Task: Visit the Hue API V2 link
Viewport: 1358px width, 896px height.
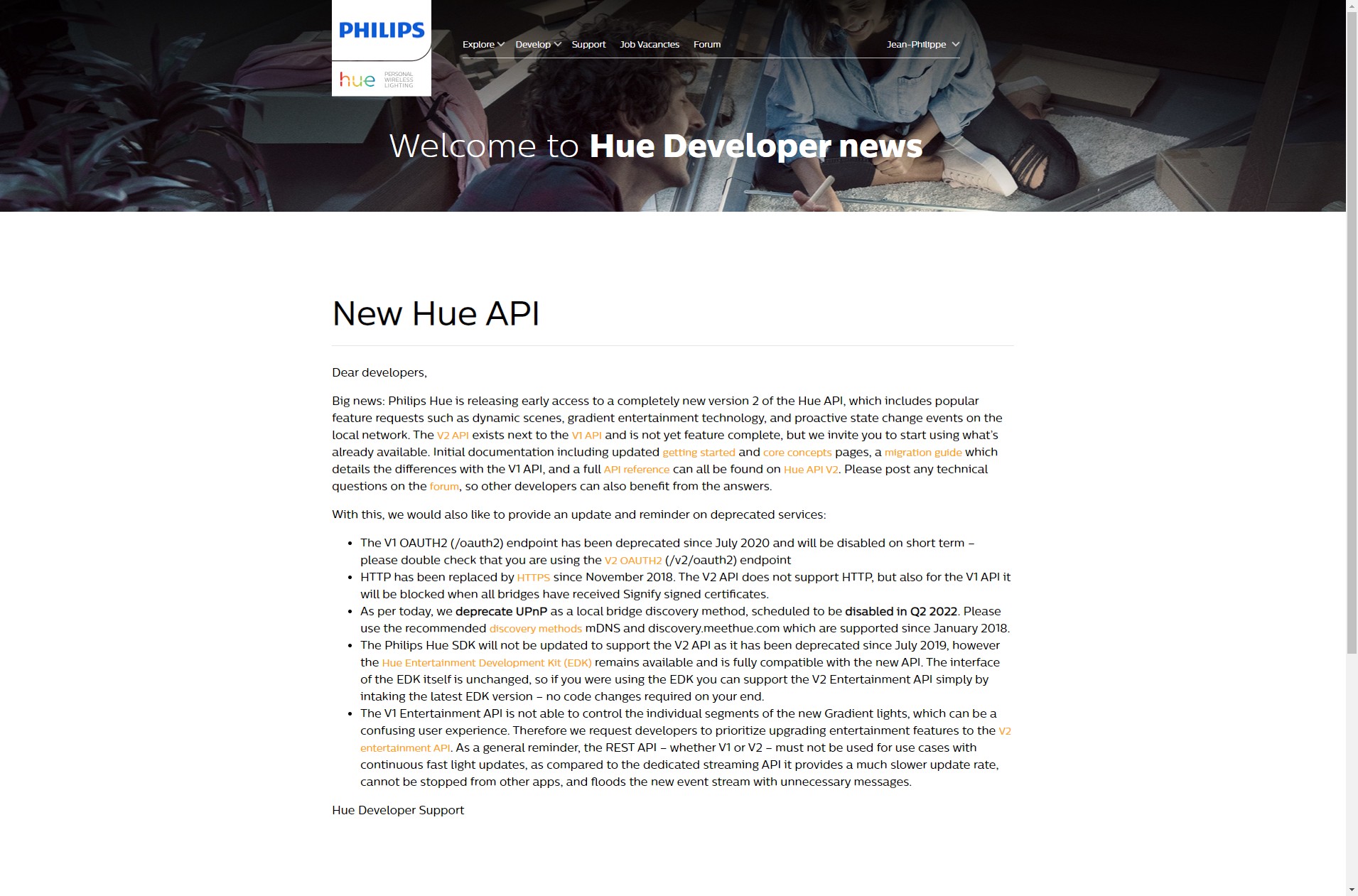Action: [x=810, y=470]
